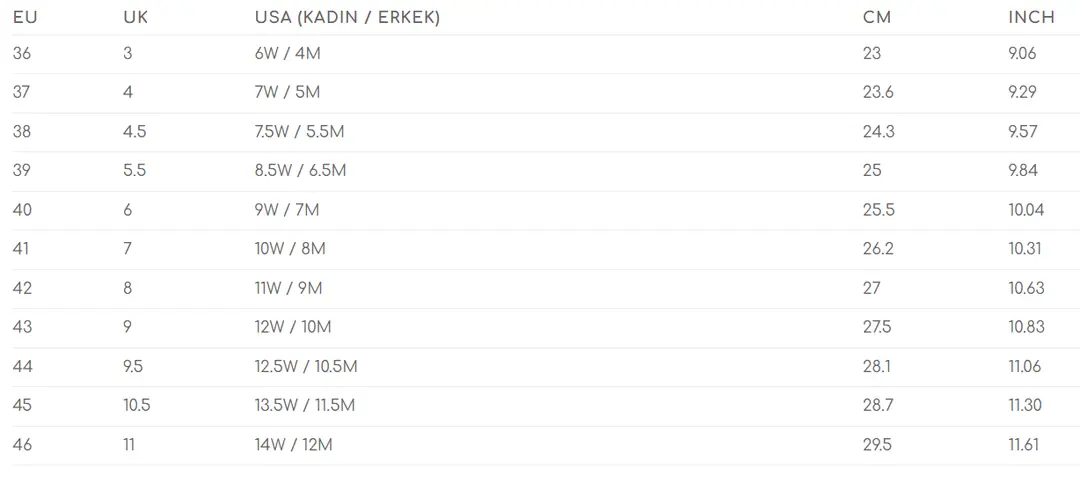
Task: Click the 10.63 inch value
Action: click(1026, 288)
